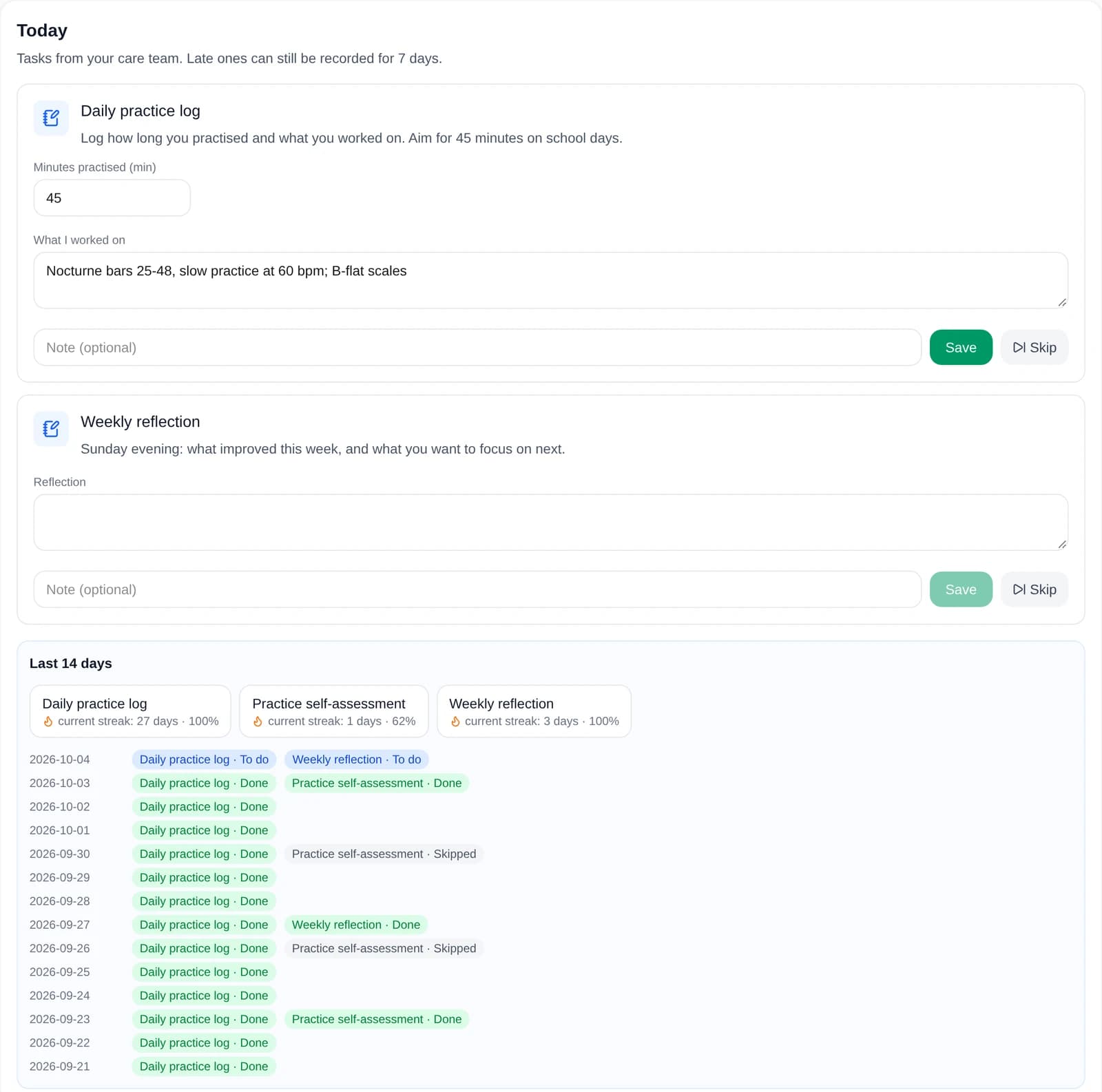Screen dimensions: 1102x1092
Task: Click the date 2026-10-04
Action: click(59, 759)
